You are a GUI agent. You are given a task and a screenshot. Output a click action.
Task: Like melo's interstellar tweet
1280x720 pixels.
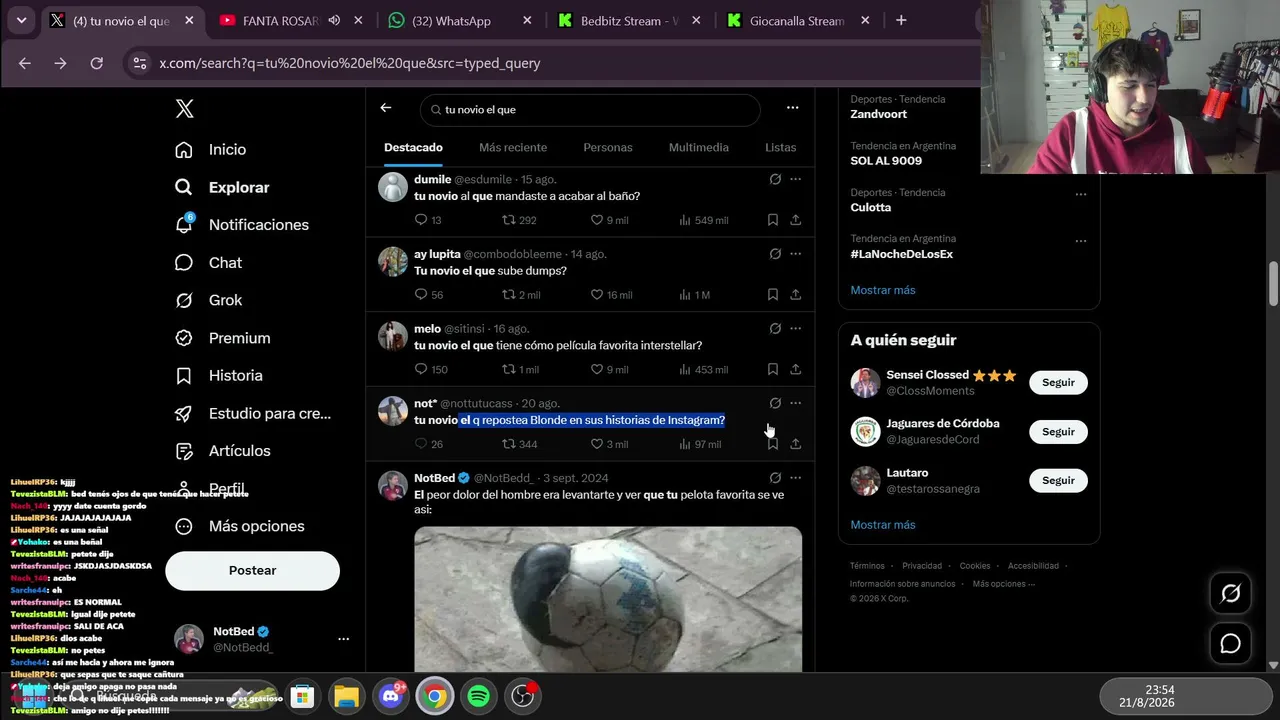(597, 369)
